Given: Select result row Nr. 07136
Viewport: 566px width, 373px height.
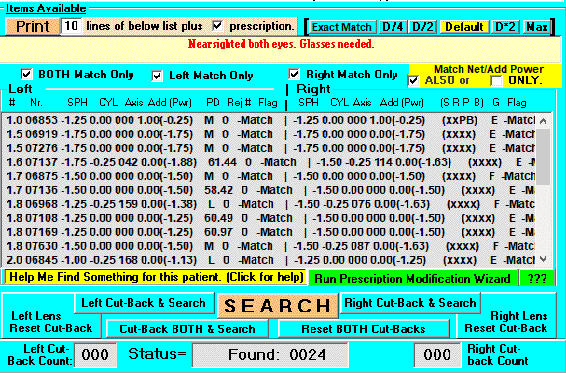Looking at the screenshot, I should point(269,190).
